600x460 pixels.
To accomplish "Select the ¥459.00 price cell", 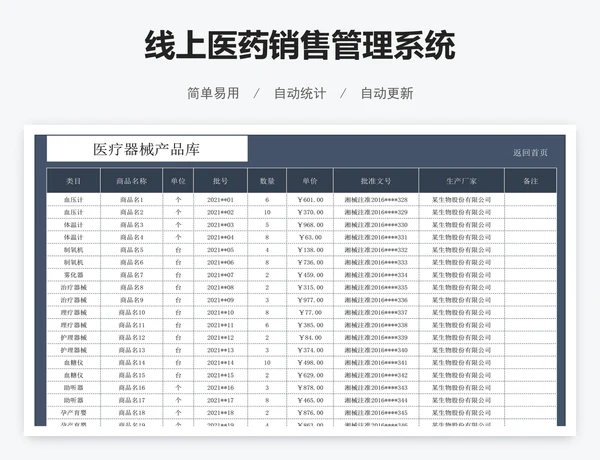I will click(310, 275).
